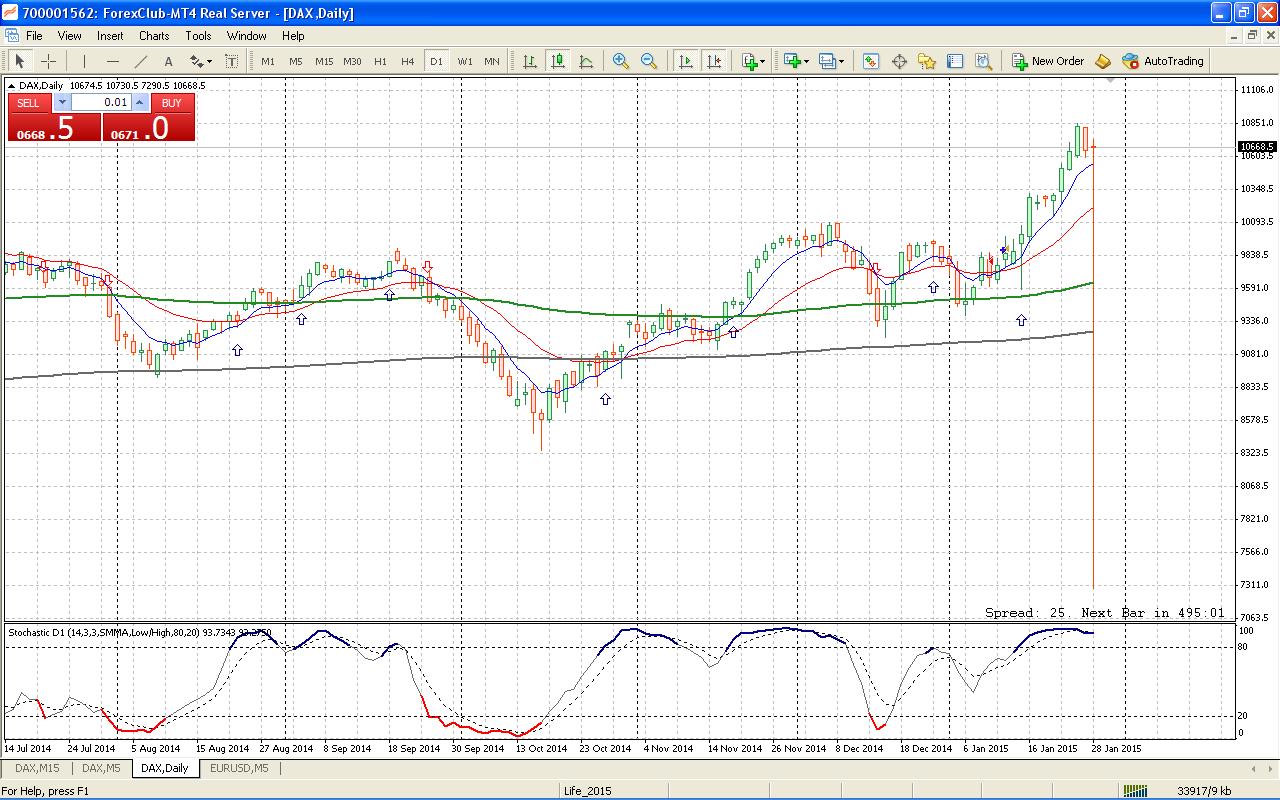Open the File menu
1280x800 pixels.
(34, 35)
